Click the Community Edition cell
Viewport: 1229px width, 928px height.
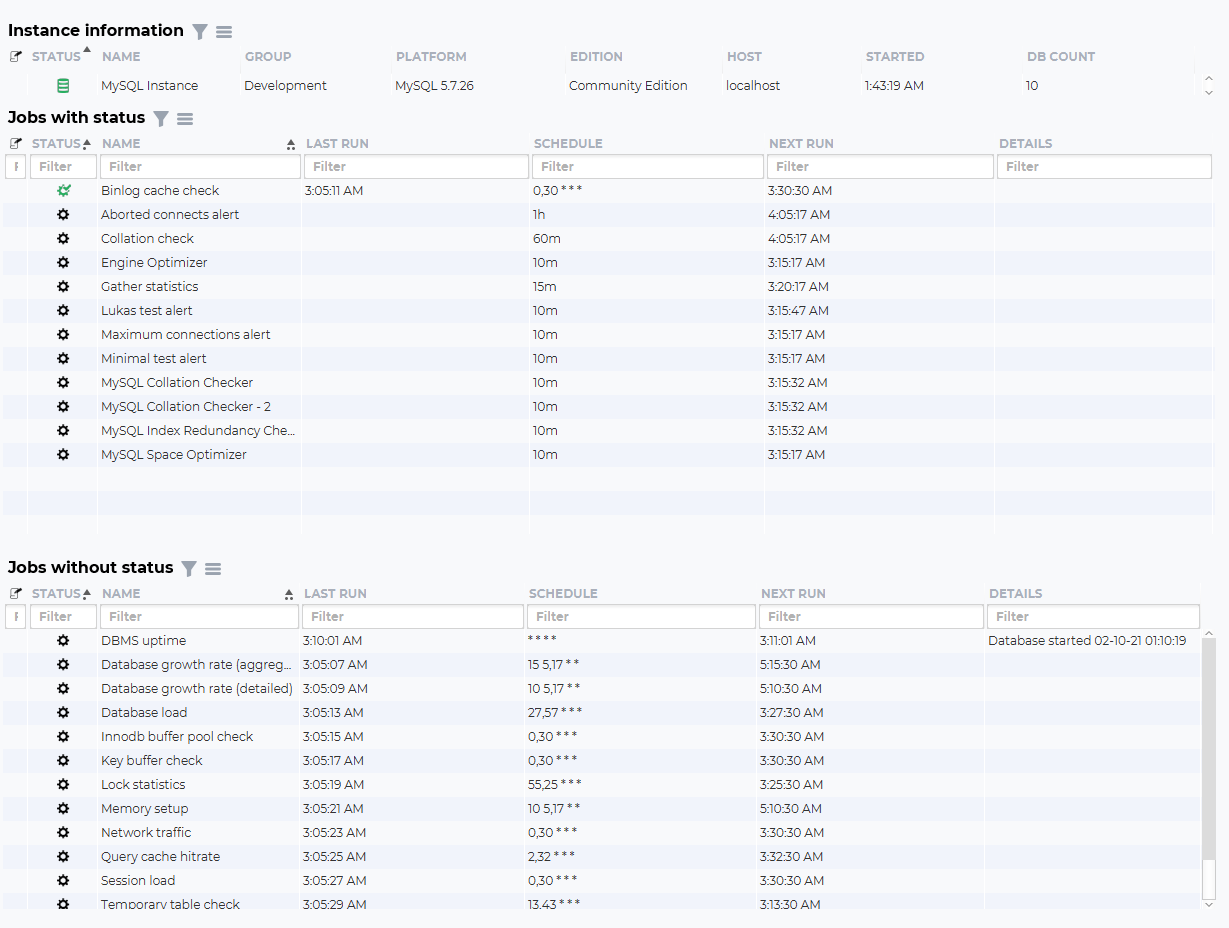tap(628, 86)
